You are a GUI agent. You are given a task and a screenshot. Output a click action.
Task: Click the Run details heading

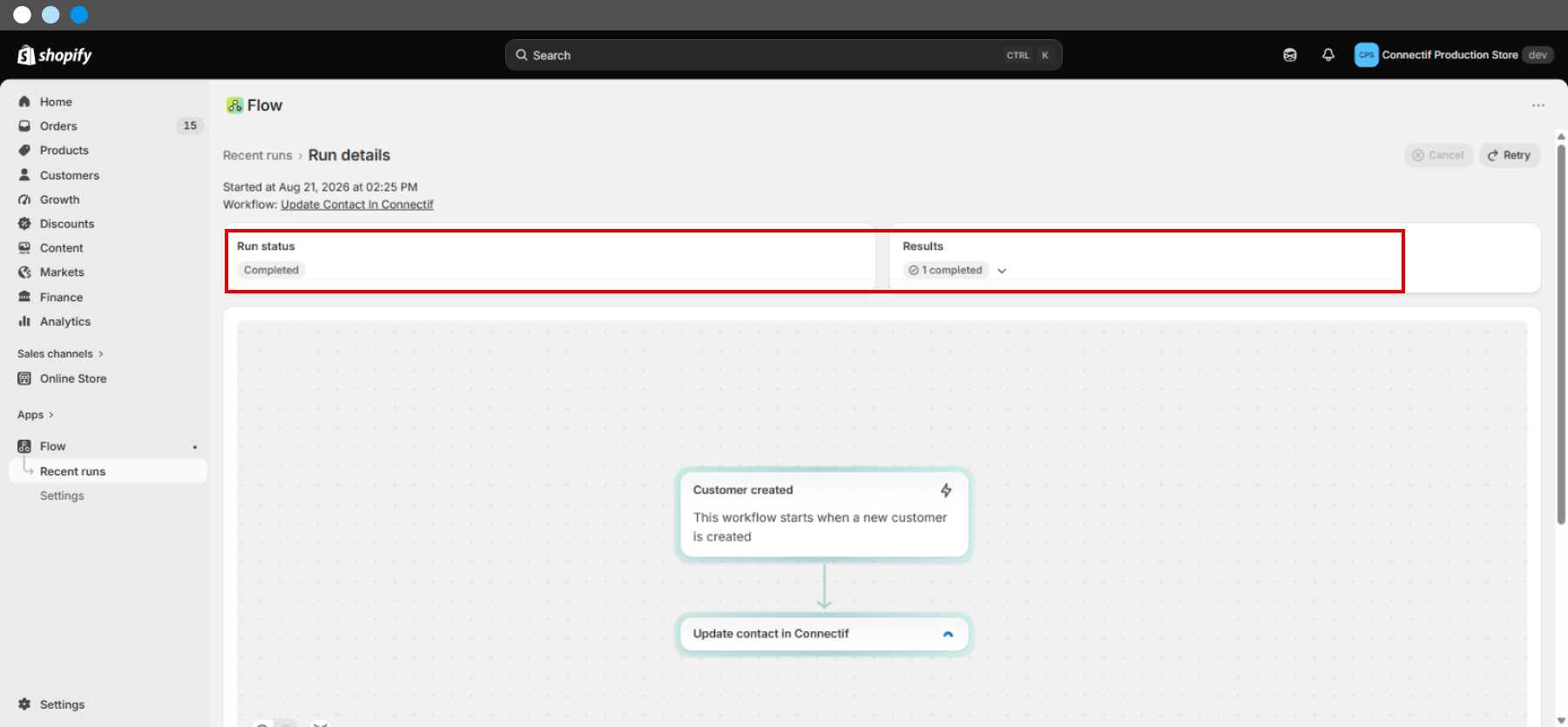tap(349, 155)
